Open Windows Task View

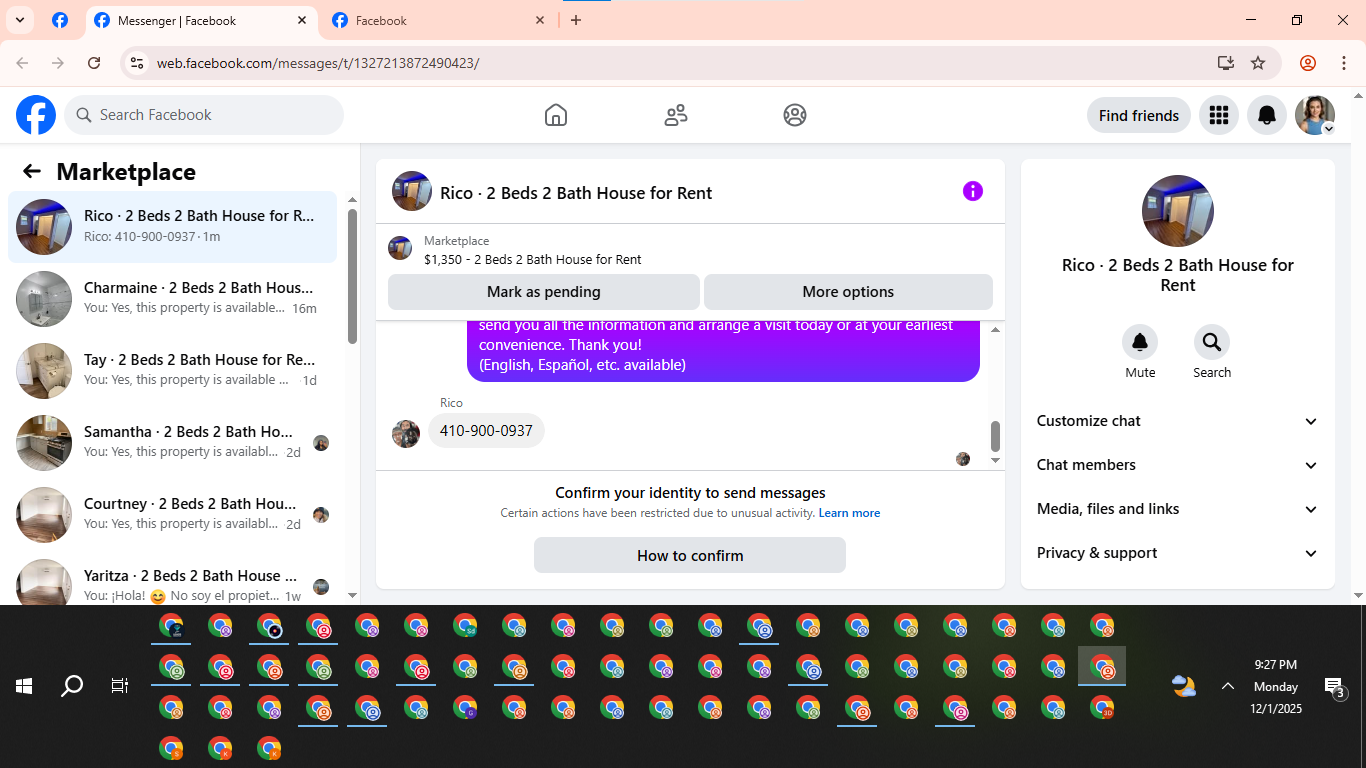point(120,686)
